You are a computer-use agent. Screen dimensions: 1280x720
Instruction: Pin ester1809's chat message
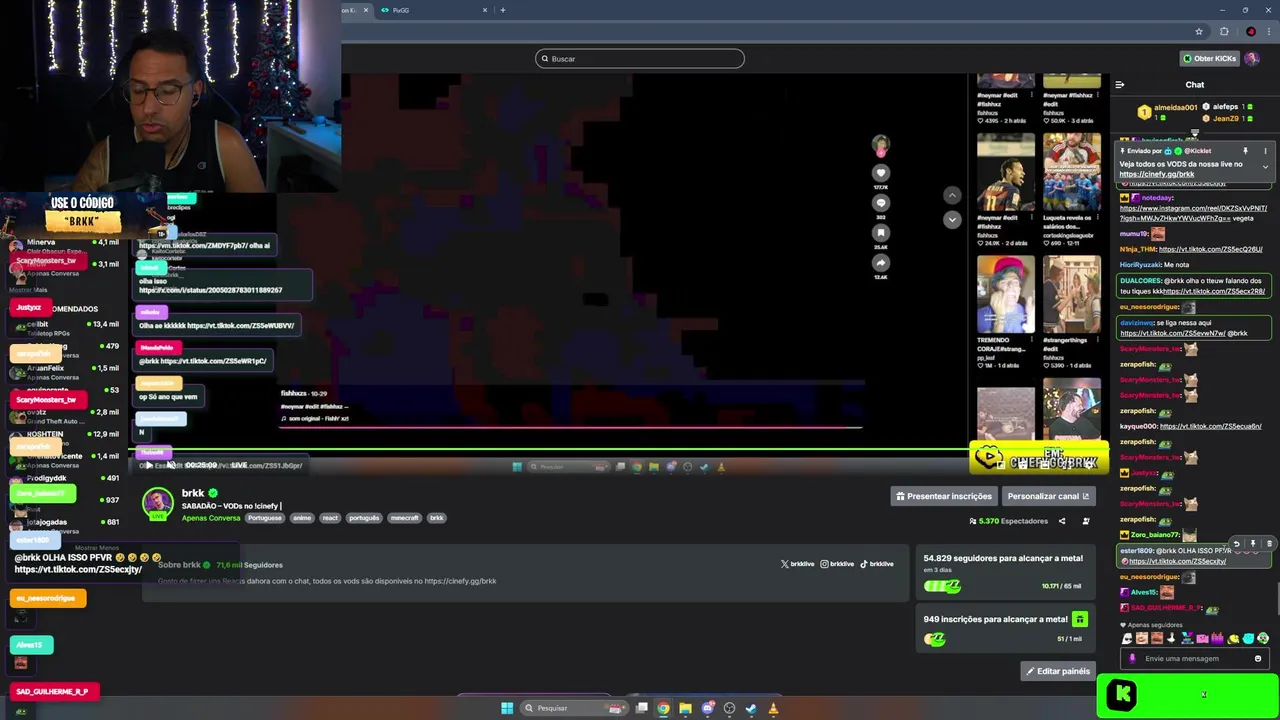click(x=1253, y=544)
